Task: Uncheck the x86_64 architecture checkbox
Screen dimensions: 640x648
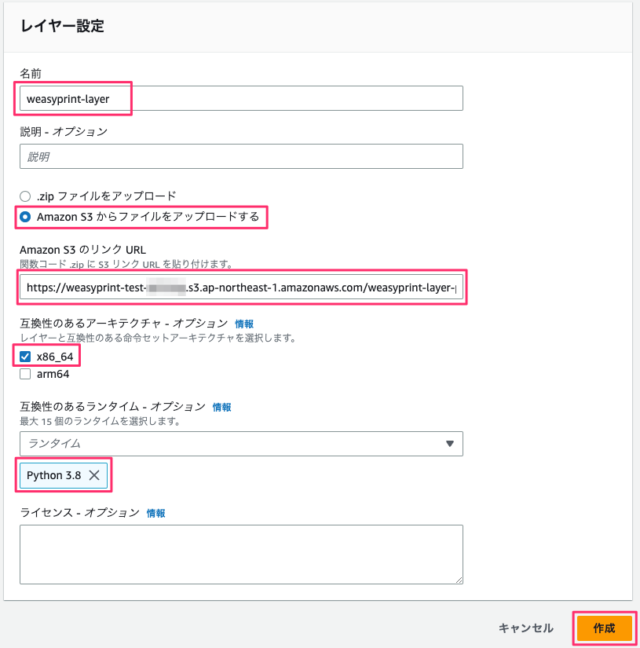Action: 25,357
